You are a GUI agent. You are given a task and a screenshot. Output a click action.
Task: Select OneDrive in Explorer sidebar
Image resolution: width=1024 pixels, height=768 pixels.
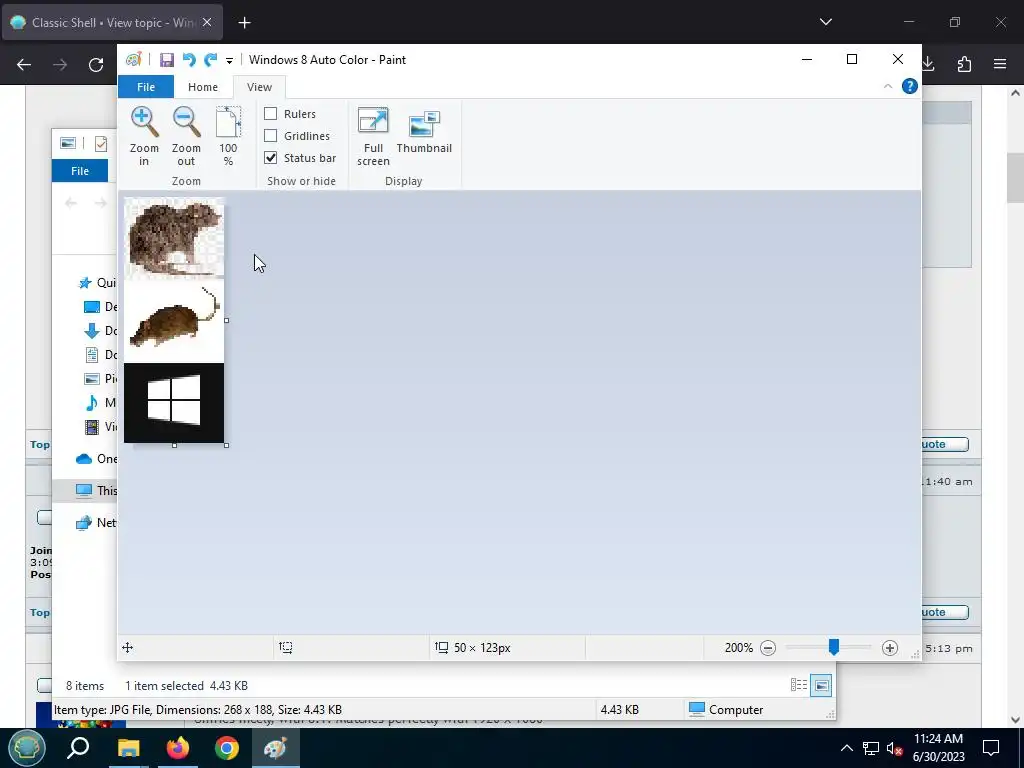pyautogui.click(x=96, y=458)
